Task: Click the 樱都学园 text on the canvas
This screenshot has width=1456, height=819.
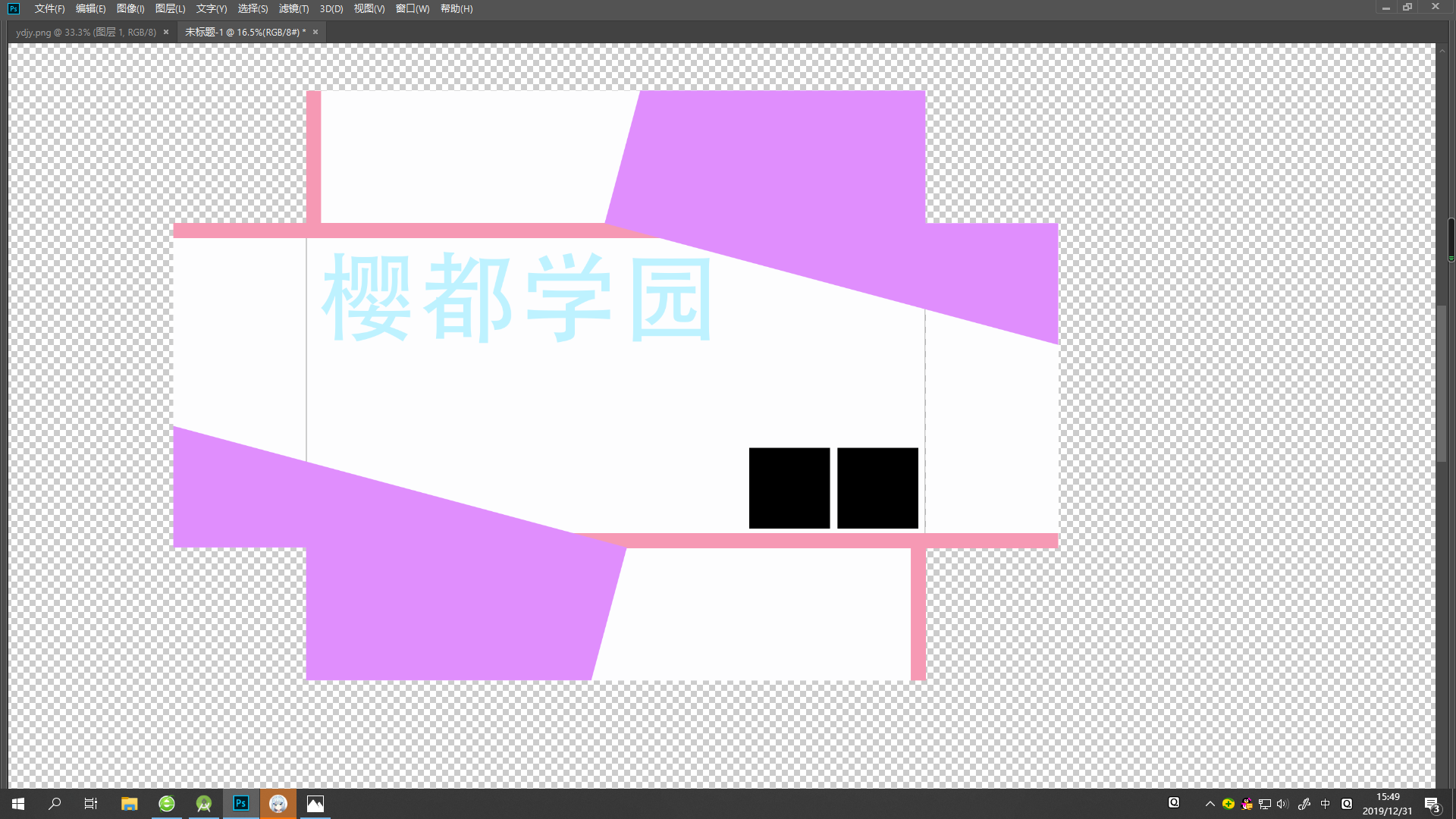Action: [x=518, y=297]
